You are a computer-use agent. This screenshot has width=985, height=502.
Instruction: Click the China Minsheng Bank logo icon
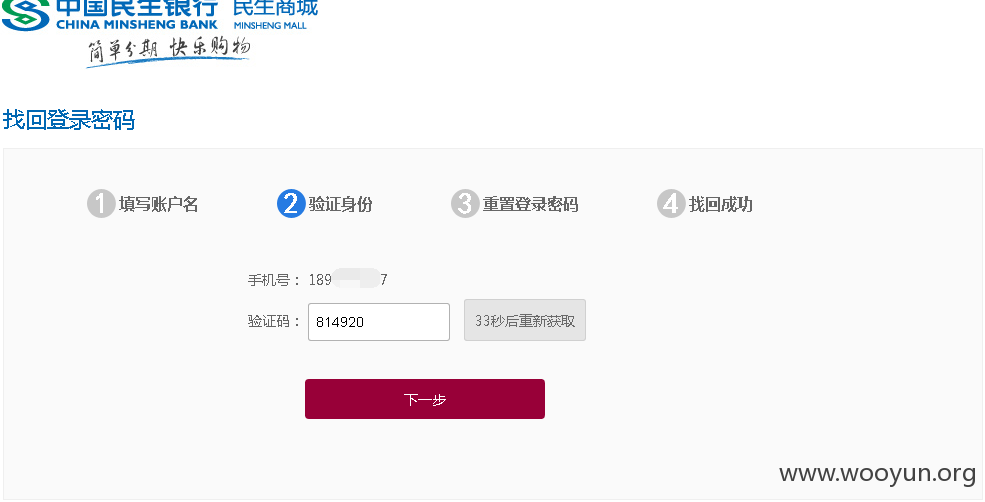coord(25,14)
